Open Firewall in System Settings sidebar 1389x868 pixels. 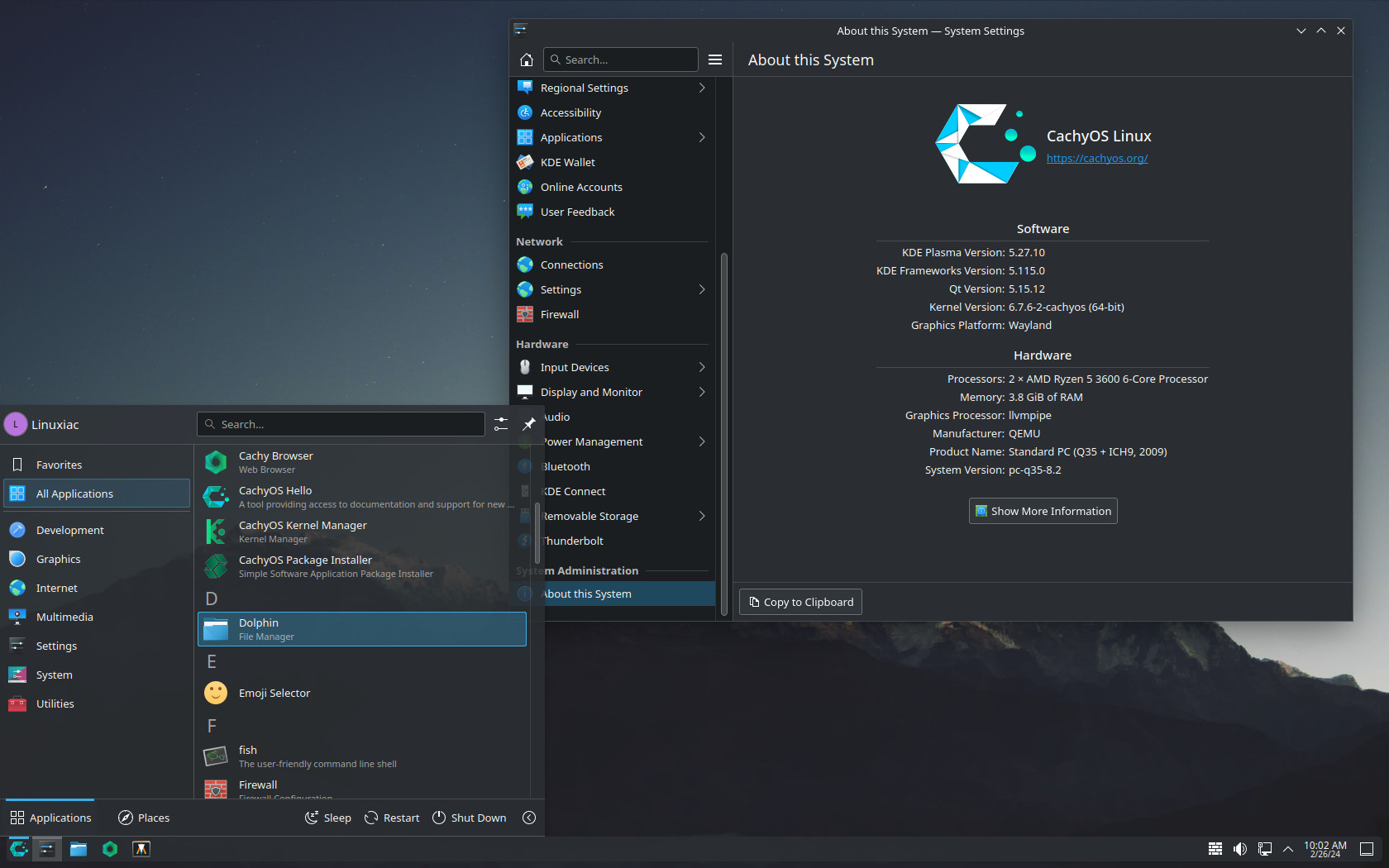coord(613,314)
